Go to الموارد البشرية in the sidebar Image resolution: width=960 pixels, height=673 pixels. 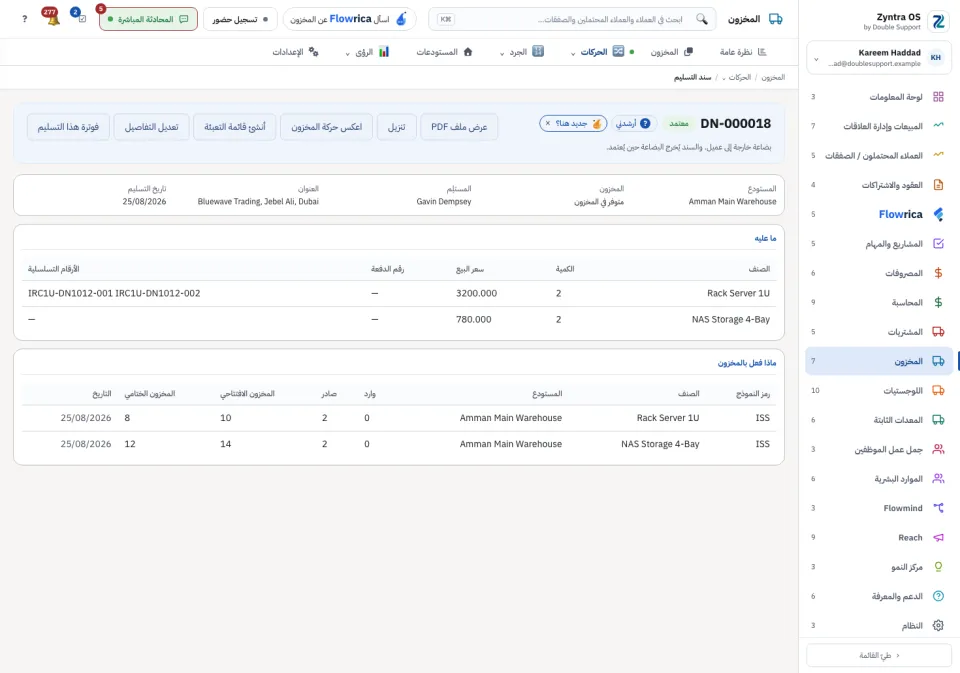(879, 479)
